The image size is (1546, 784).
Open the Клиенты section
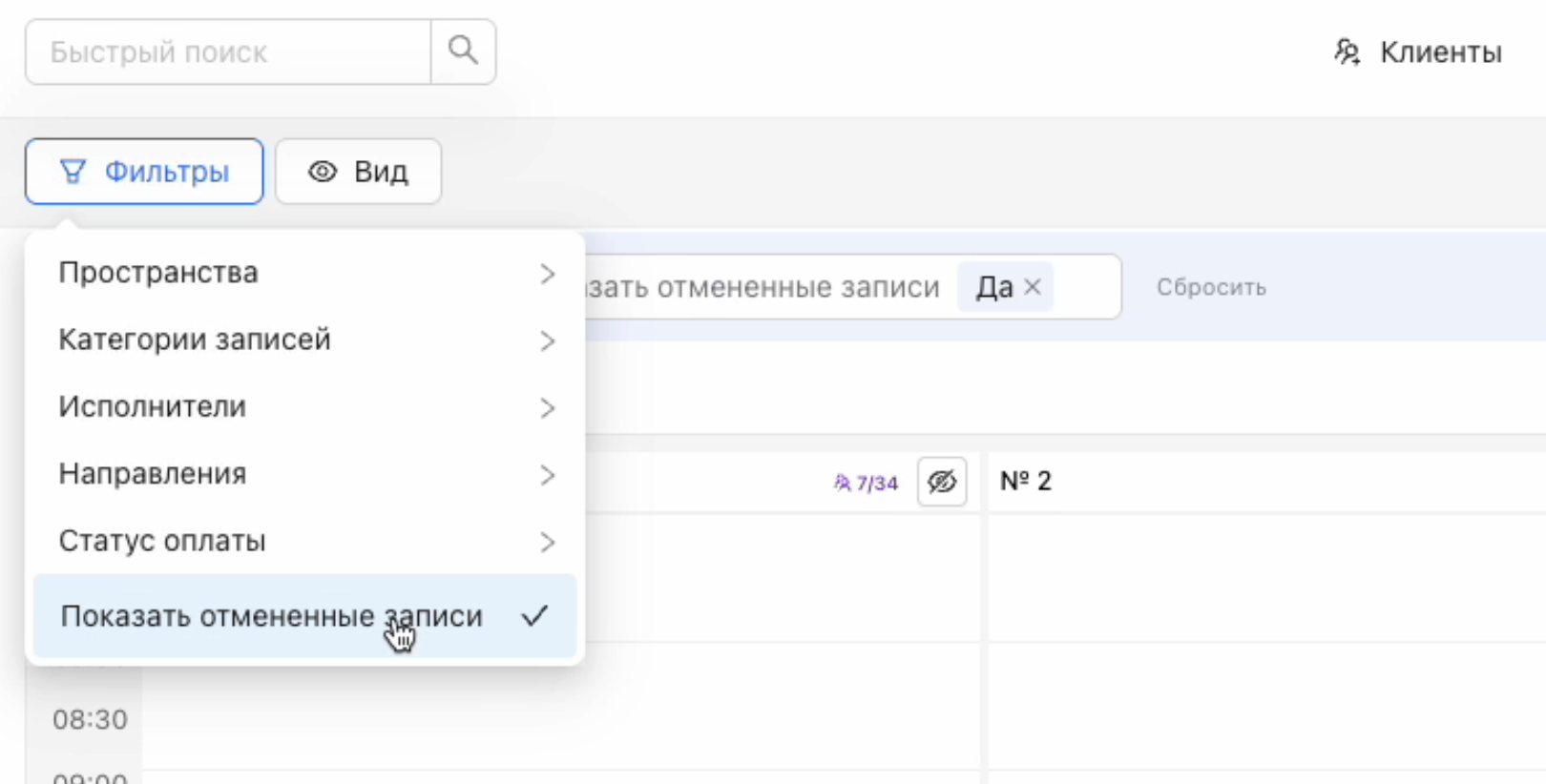point(1418,52)
